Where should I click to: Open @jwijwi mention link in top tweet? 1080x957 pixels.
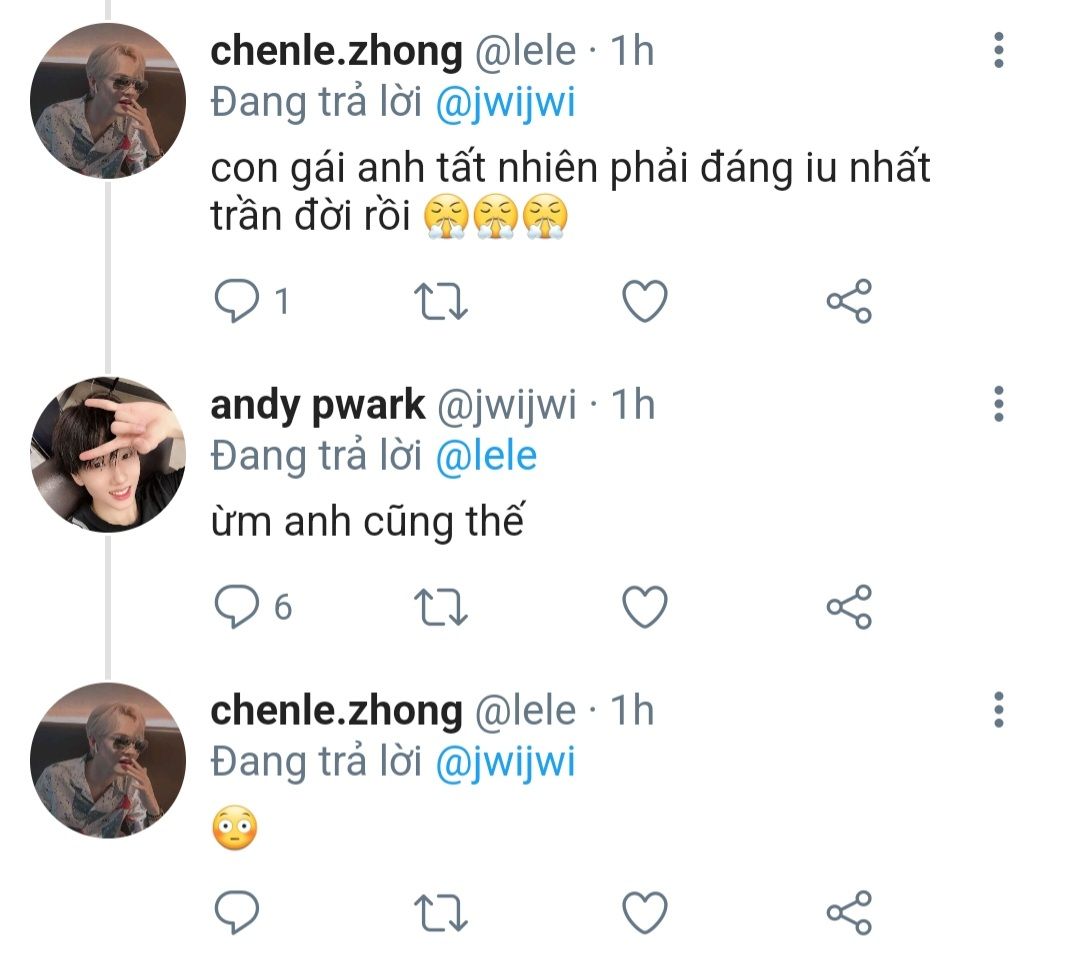click(506, 104)
